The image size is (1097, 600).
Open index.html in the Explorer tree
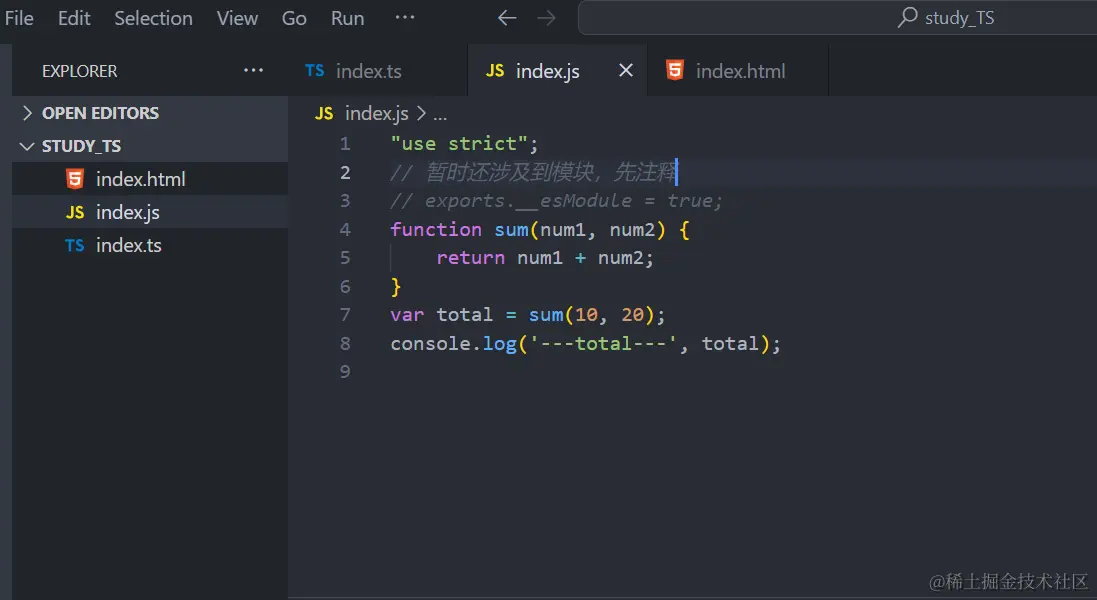coord(150,179)
